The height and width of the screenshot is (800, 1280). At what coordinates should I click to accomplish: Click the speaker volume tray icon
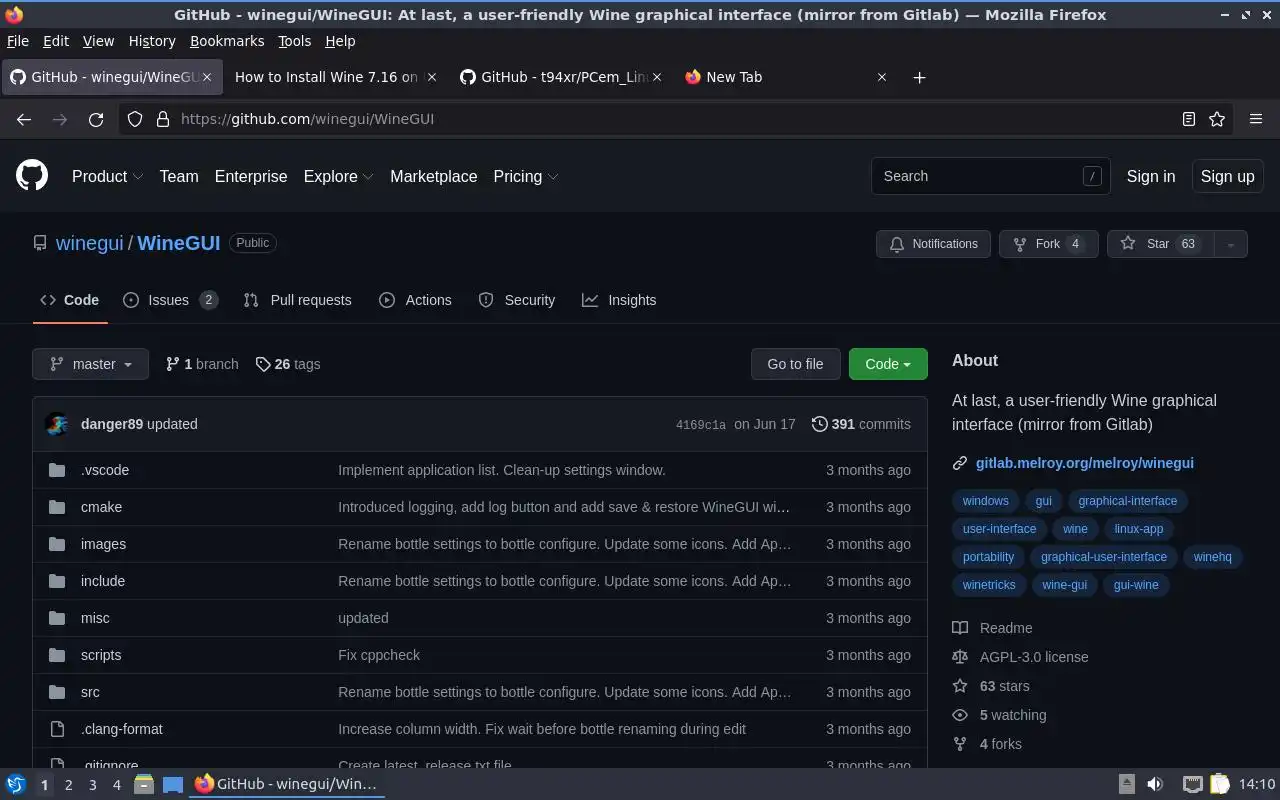point(1155,784)
